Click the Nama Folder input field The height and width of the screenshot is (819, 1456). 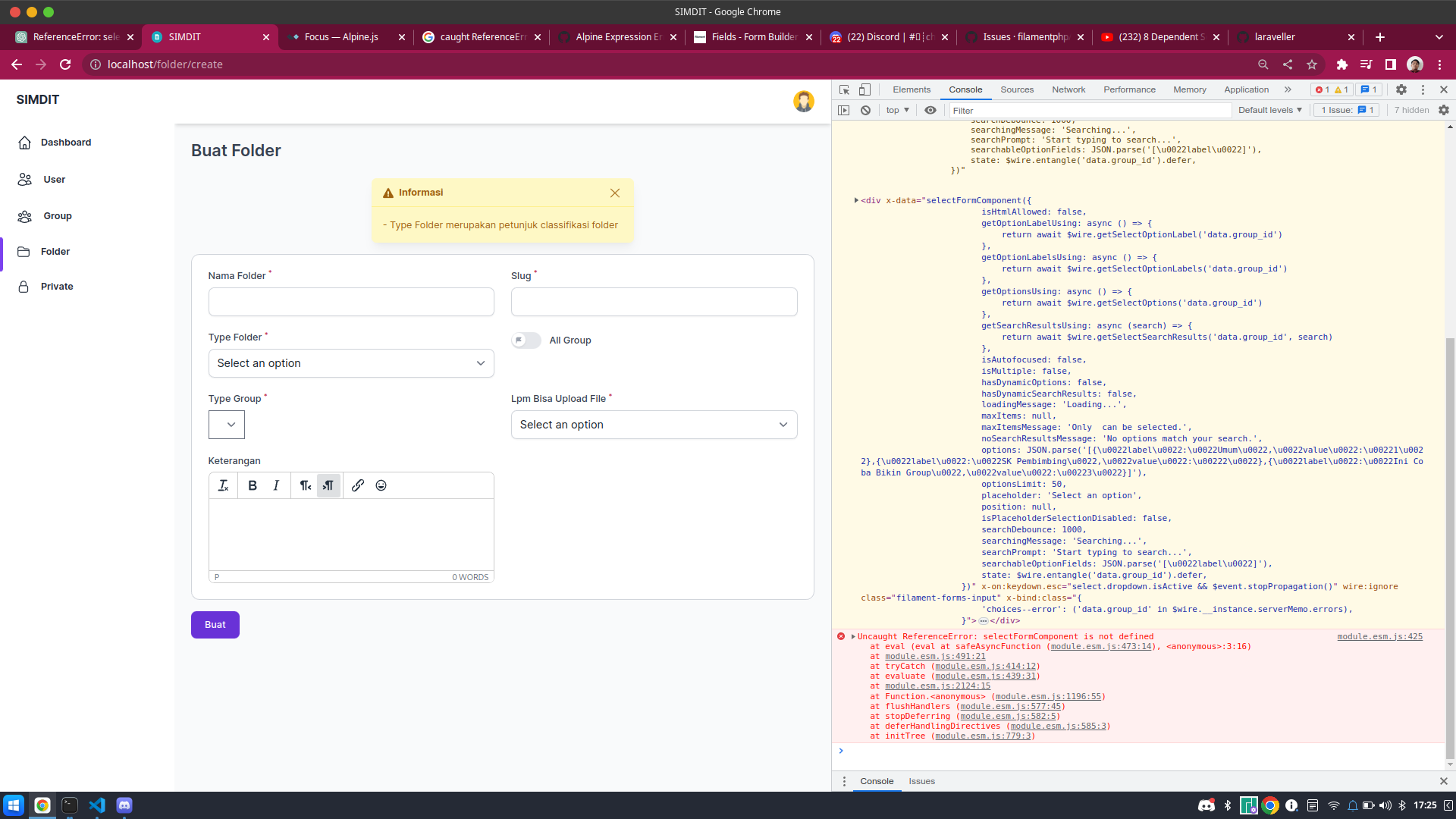coord(351,302)
